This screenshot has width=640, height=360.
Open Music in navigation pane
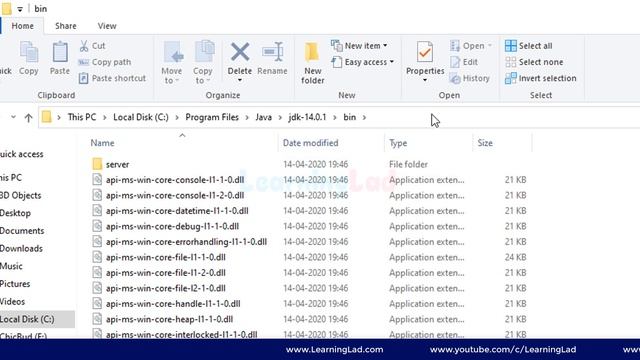[x=11, y=266]
